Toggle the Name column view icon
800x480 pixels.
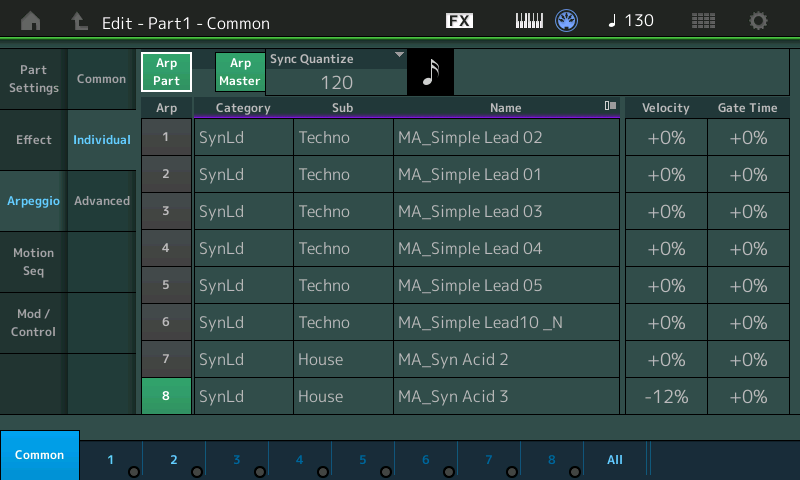pyautogui.click(x=610, y=106)
